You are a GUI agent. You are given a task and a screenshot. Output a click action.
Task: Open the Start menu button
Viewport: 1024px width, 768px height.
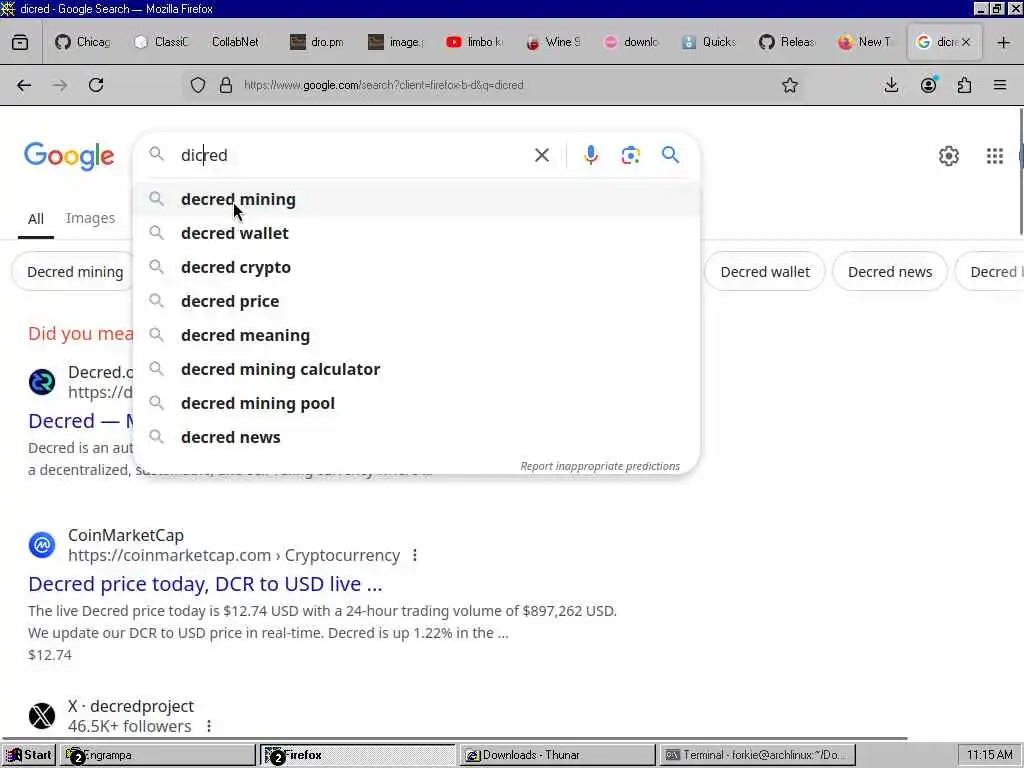point(29,755)
